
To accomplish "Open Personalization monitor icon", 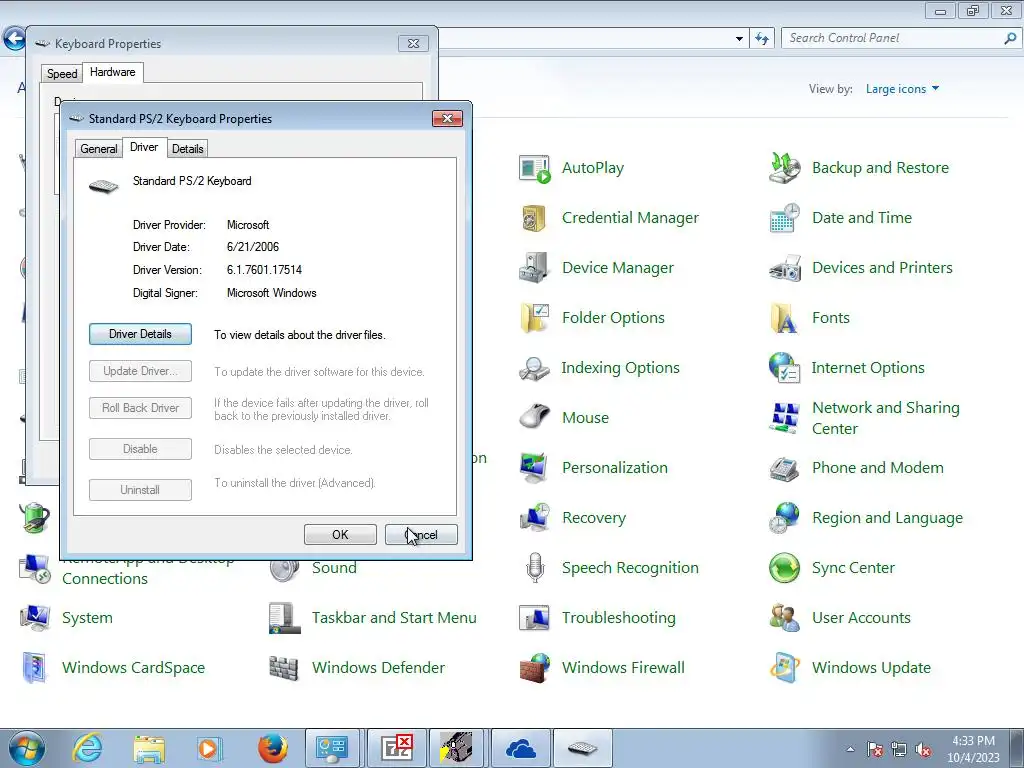I will coord(534,468).
